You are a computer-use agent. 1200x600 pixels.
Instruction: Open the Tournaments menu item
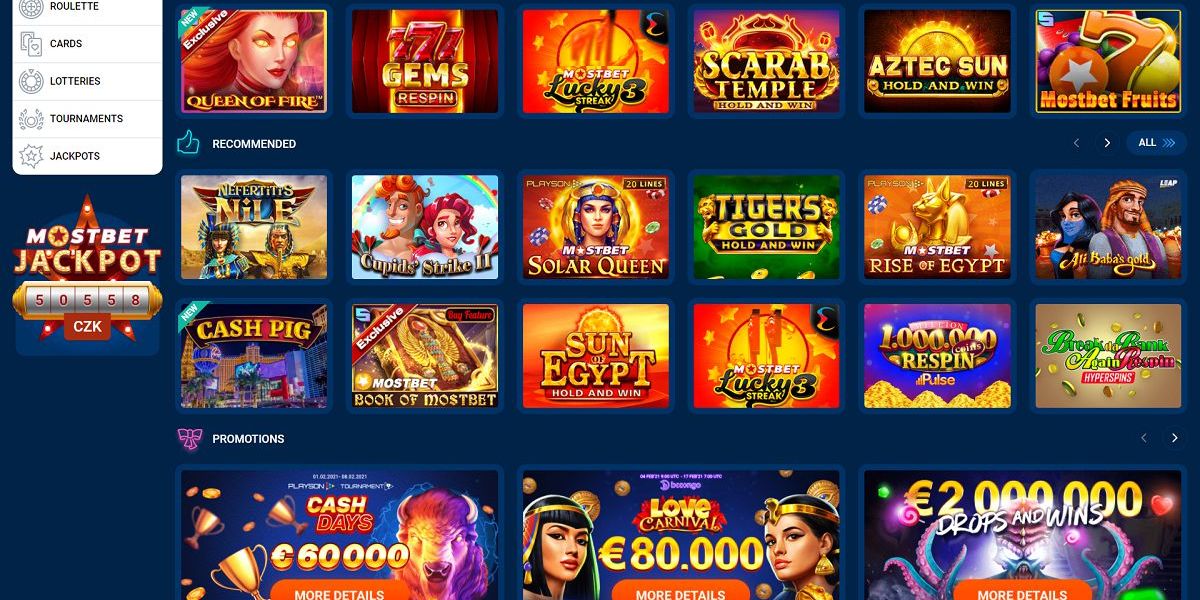87,119
